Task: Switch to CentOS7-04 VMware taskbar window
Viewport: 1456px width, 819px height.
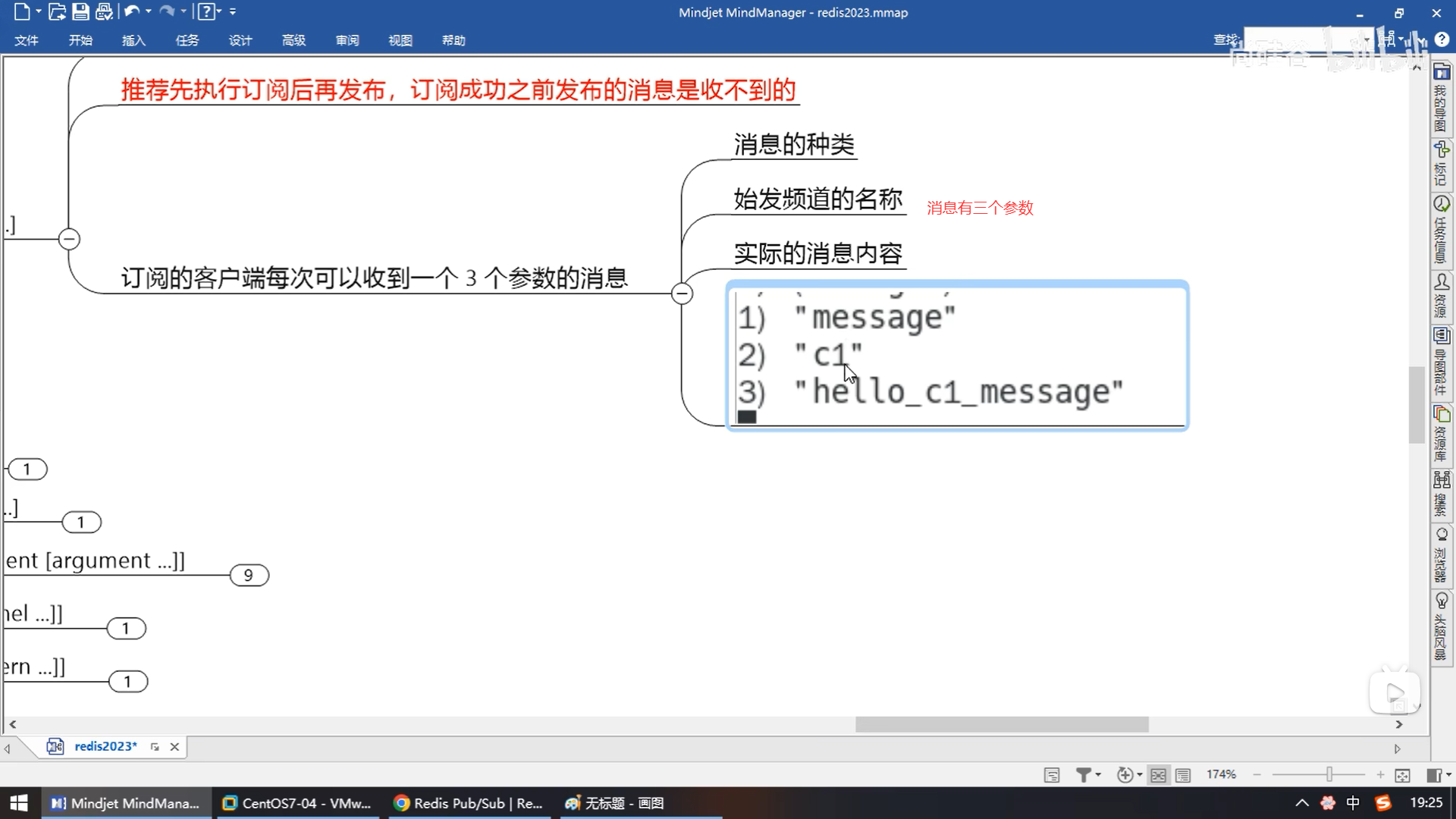Action: (x=297, y=803)
